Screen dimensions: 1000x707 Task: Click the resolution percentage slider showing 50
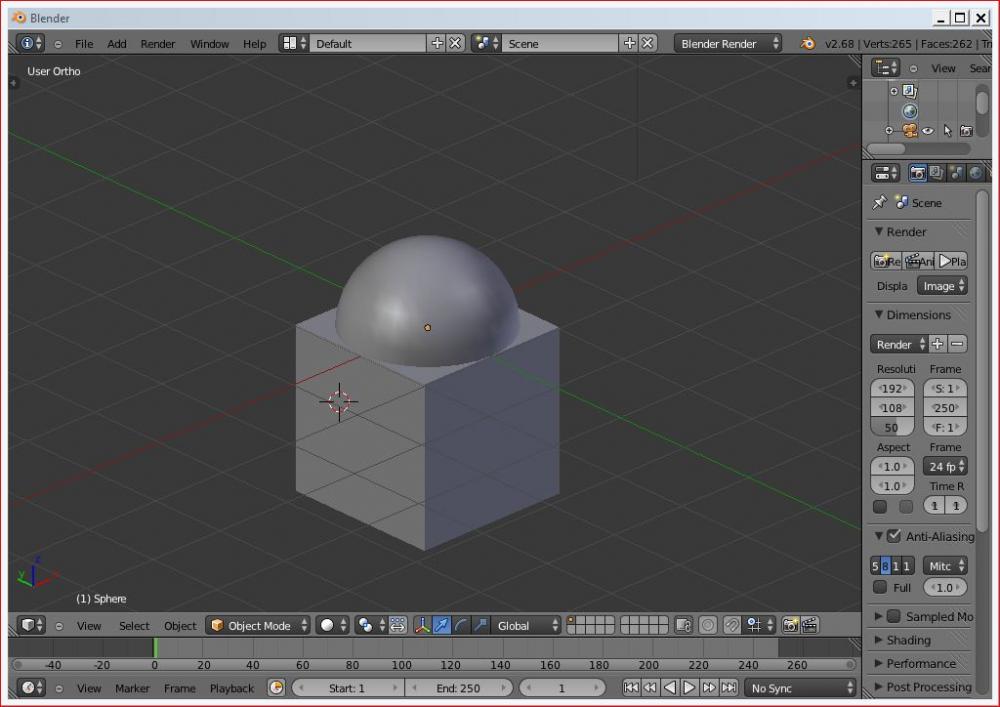[x=891, y=427]
